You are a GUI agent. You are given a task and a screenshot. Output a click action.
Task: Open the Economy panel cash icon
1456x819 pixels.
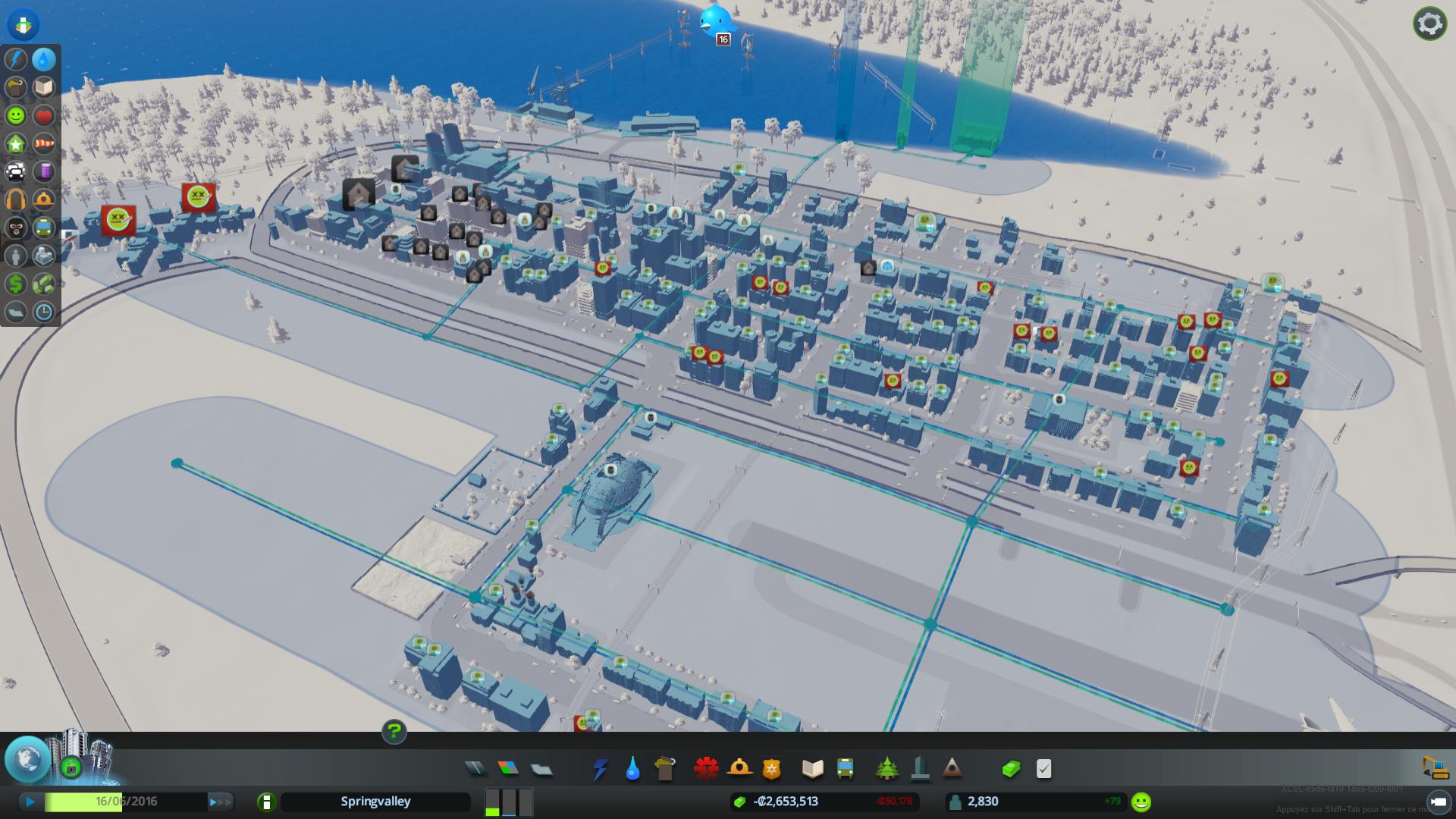point(1011,769)
